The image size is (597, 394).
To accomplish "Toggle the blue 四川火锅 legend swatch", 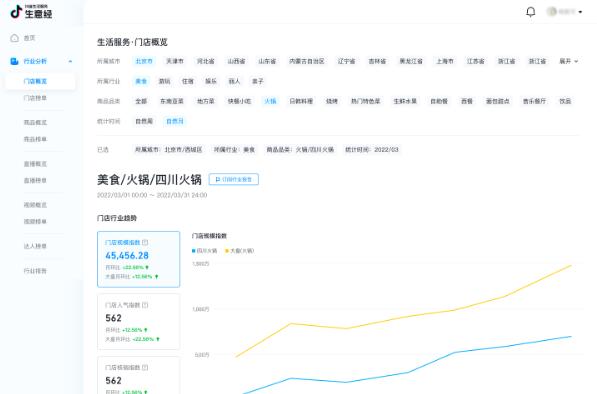I will 194,251.
